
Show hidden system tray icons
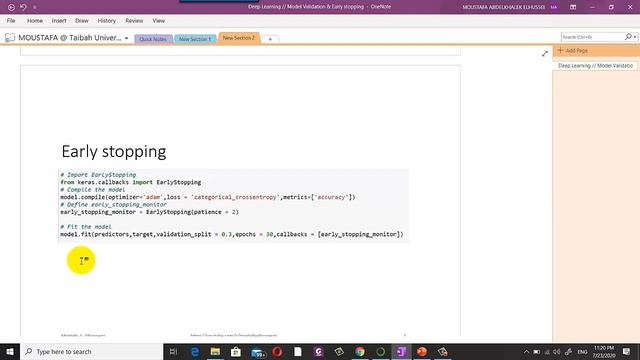(526, 352)
